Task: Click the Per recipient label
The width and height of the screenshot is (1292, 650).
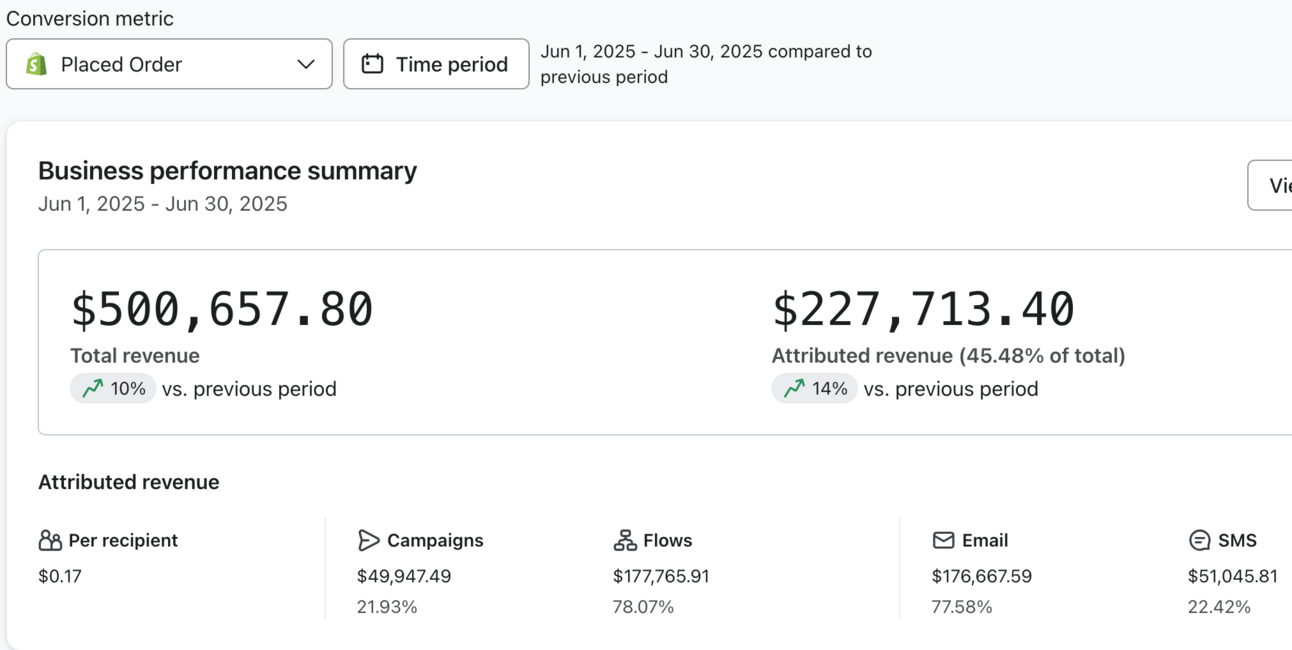Action: [123, 541]
